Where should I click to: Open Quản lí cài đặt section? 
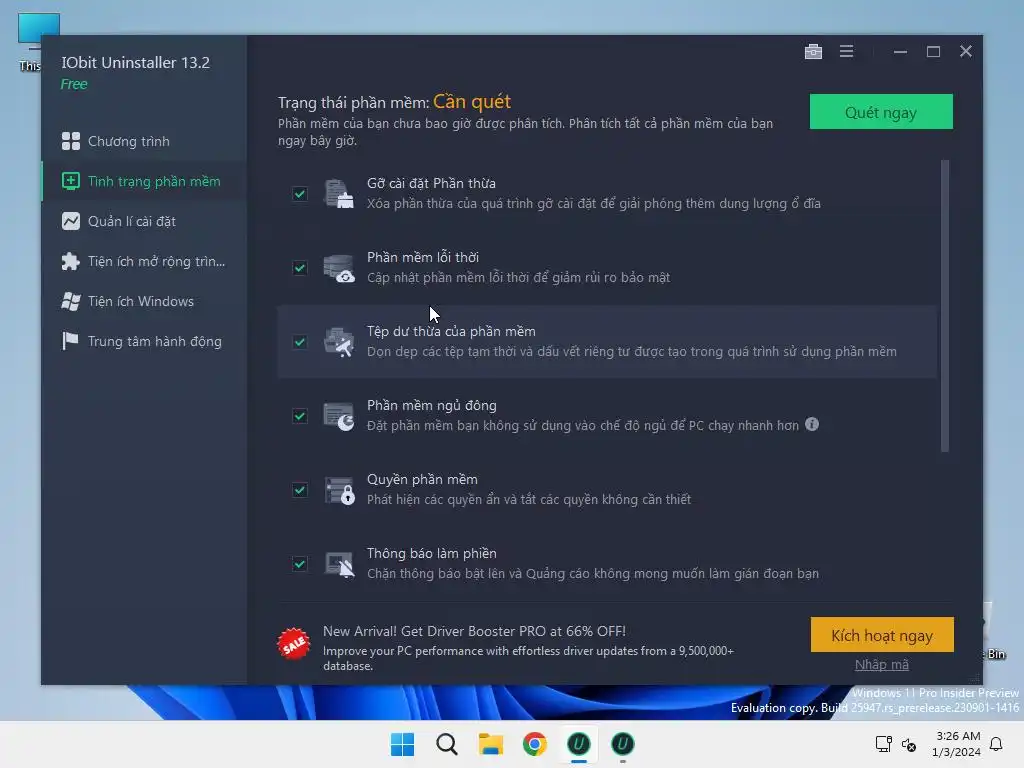pos(144,221)
